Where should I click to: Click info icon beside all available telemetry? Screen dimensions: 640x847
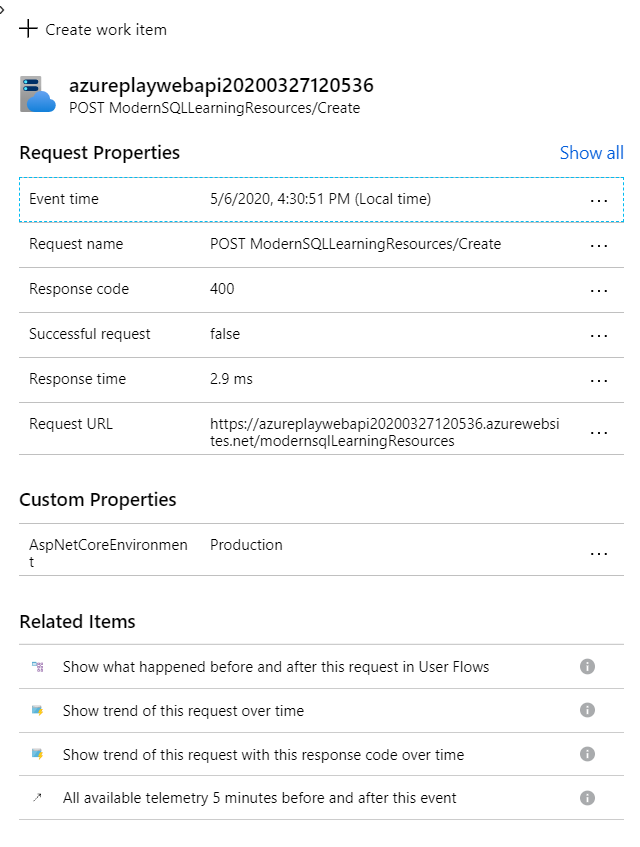pos(587,798)
